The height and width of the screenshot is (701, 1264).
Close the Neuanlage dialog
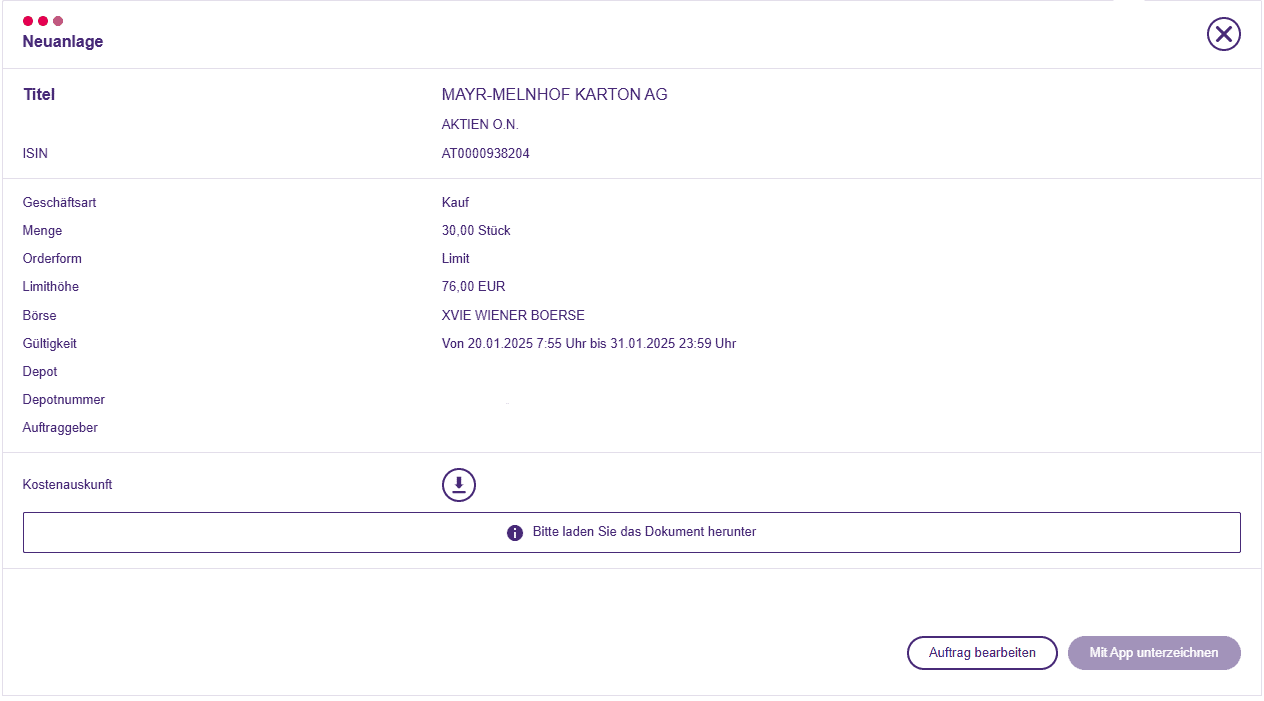(x=1223, y=34)
